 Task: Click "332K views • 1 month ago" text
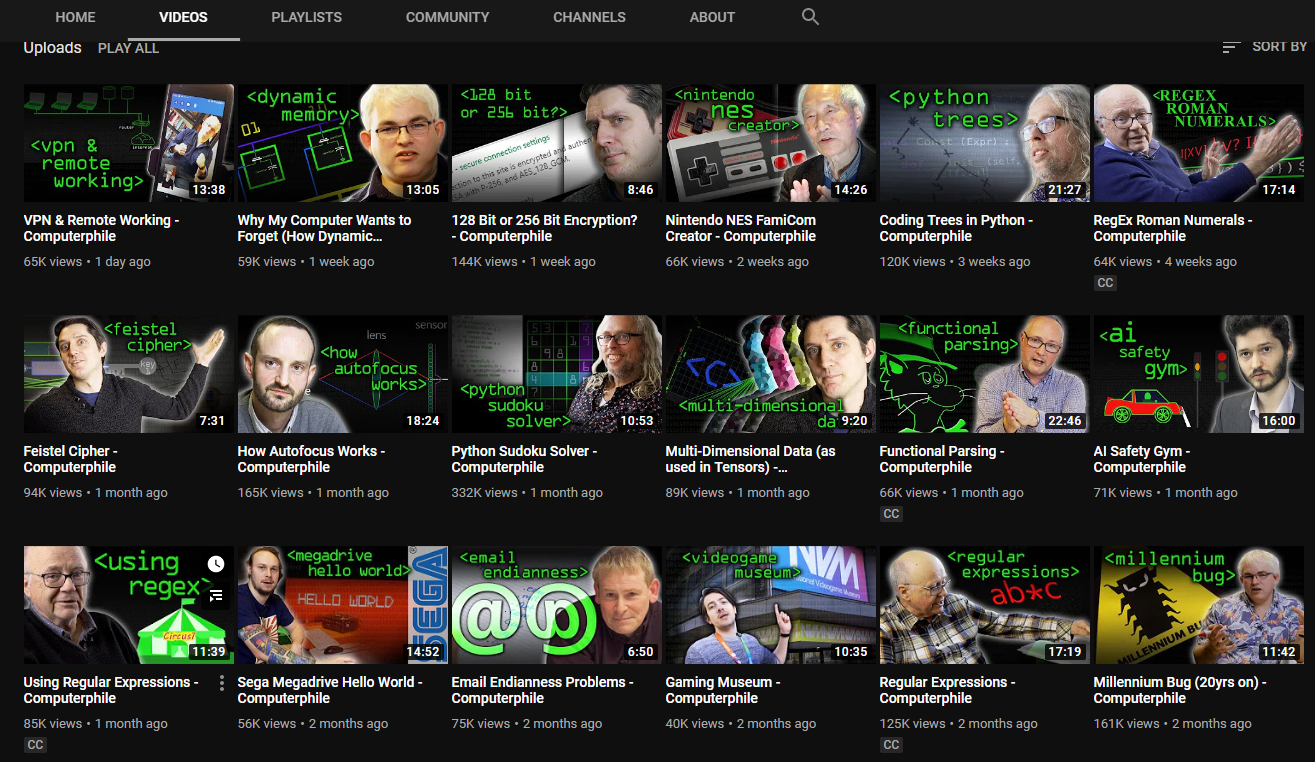[x=527, y=493]
